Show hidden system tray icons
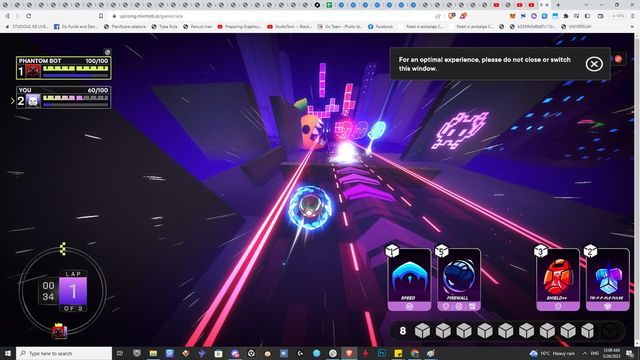This screenshot has height=360, width=640. coord(585,353)
